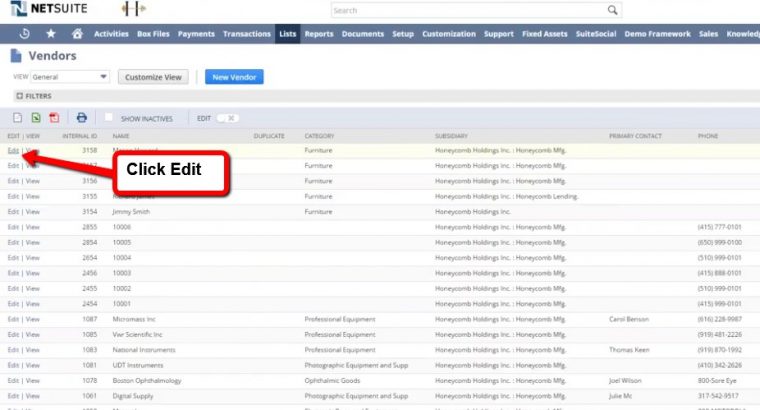This screenshot has height=410, width=760.
Task: Open the Transactions menu
Action: (x=247, y=33)
